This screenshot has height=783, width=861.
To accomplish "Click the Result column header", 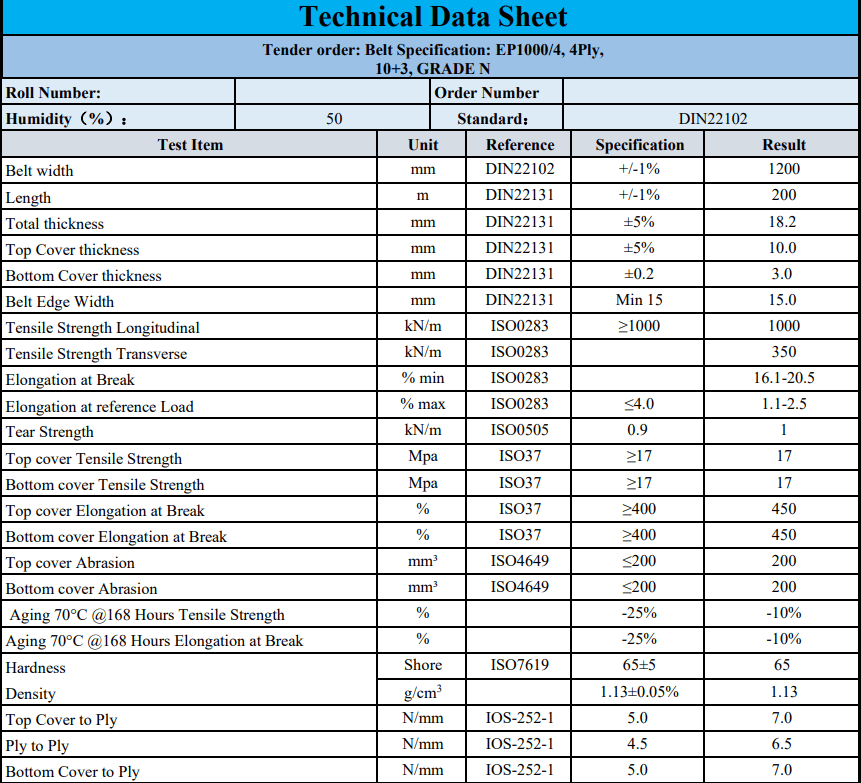I will pyautogui.click(x=784, y=145).
